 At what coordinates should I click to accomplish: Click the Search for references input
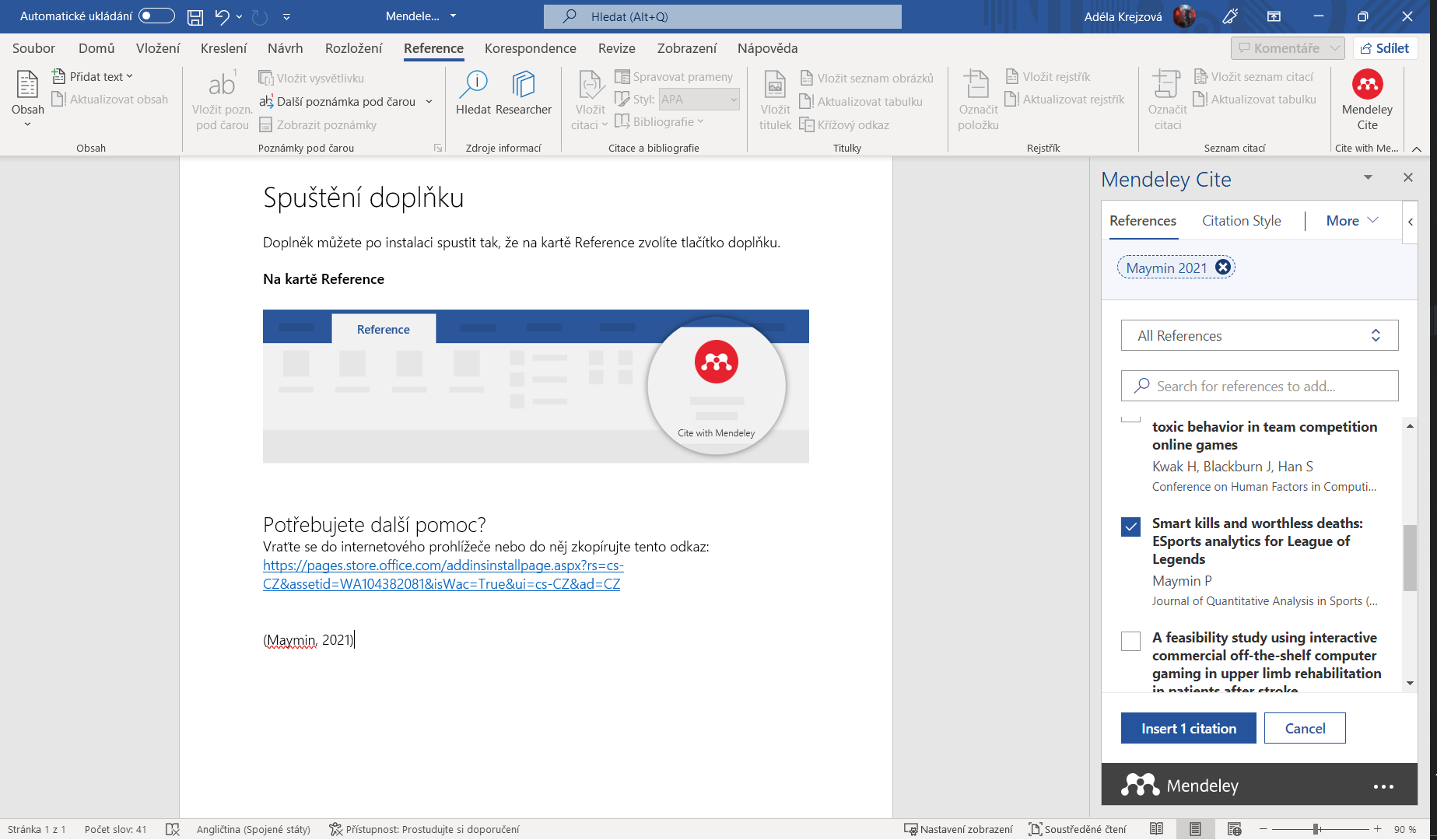pyautogui.click(x=1259, y=386)
